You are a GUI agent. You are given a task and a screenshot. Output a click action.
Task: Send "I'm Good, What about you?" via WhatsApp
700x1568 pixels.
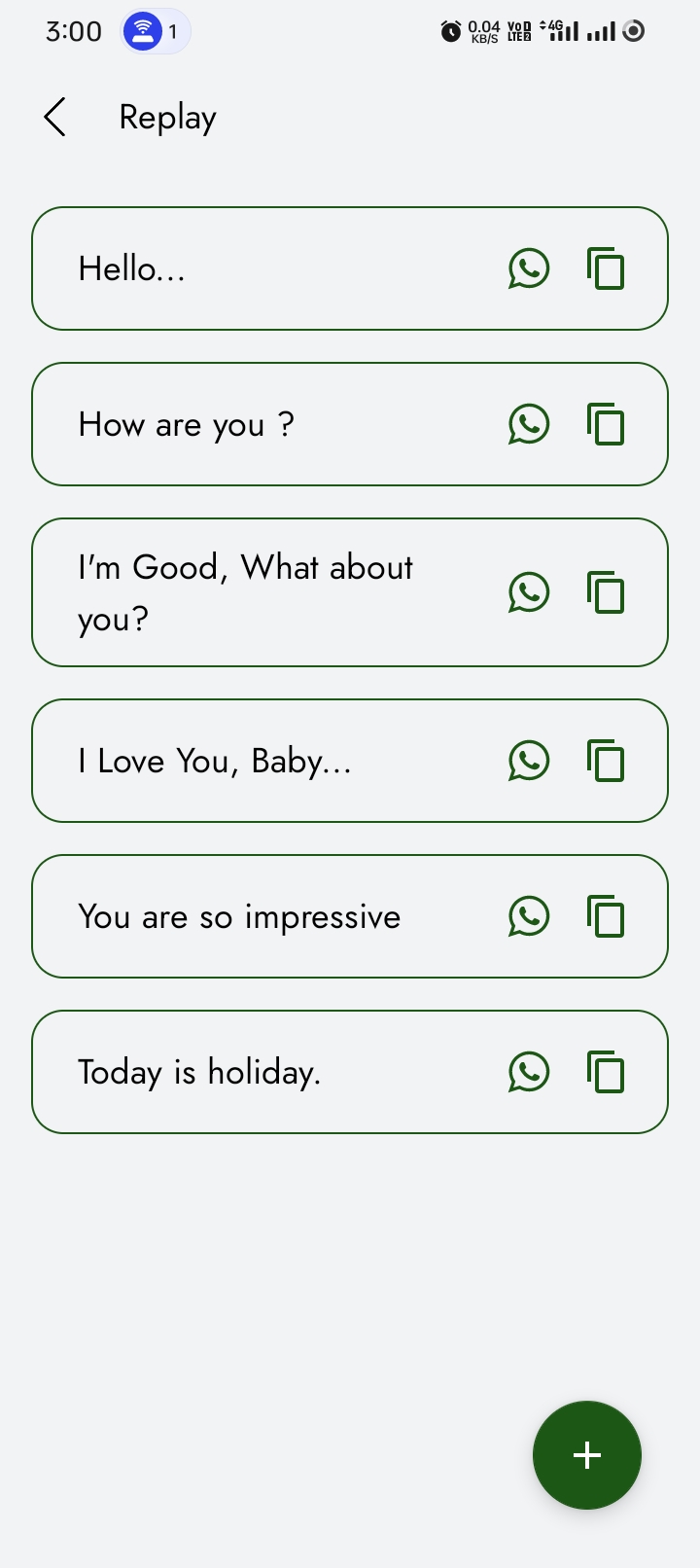point(529,592)
